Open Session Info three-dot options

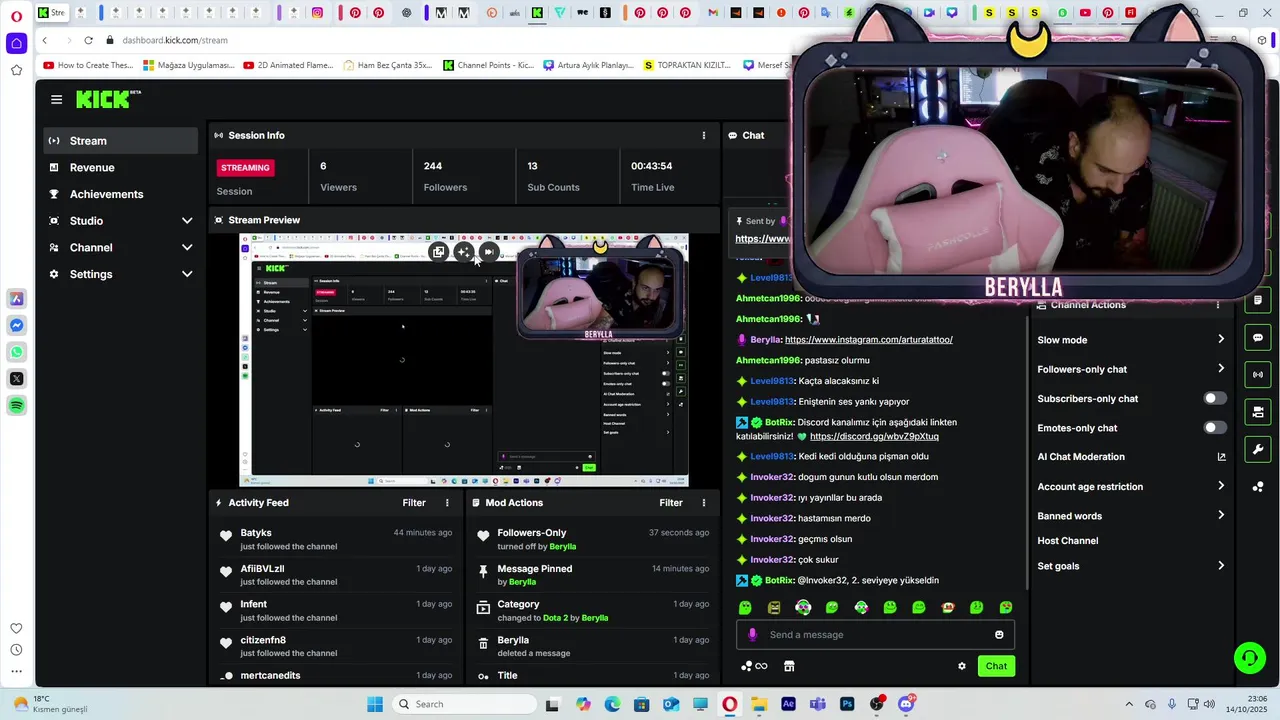click(x=704, y=135)
